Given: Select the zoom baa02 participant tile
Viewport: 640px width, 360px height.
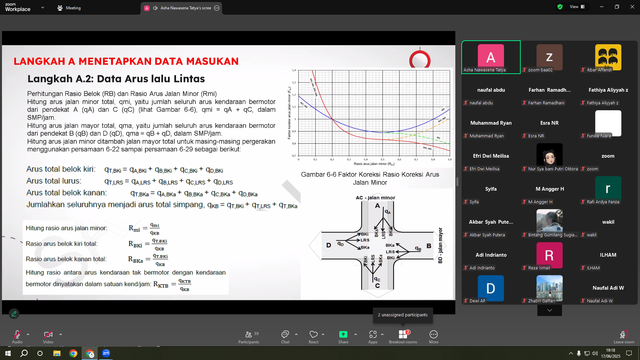Looking at the screenshot, I should tap(549, 57).
